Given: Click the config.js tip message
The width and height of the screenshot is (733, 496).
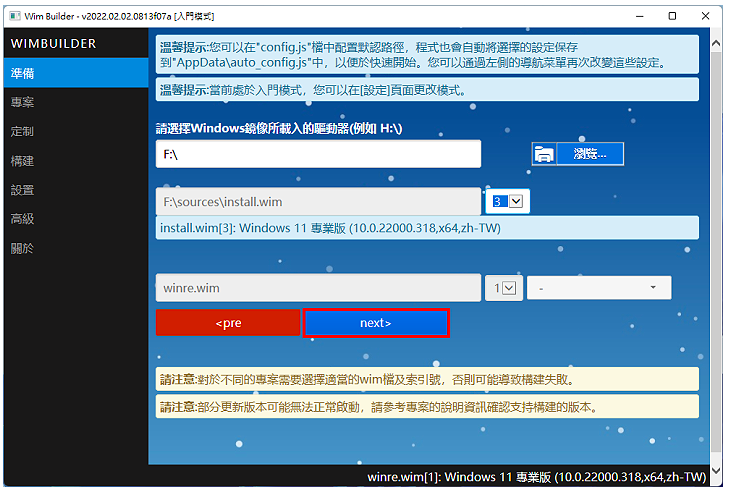Looking at the screenshot, I should coord(427,55).
